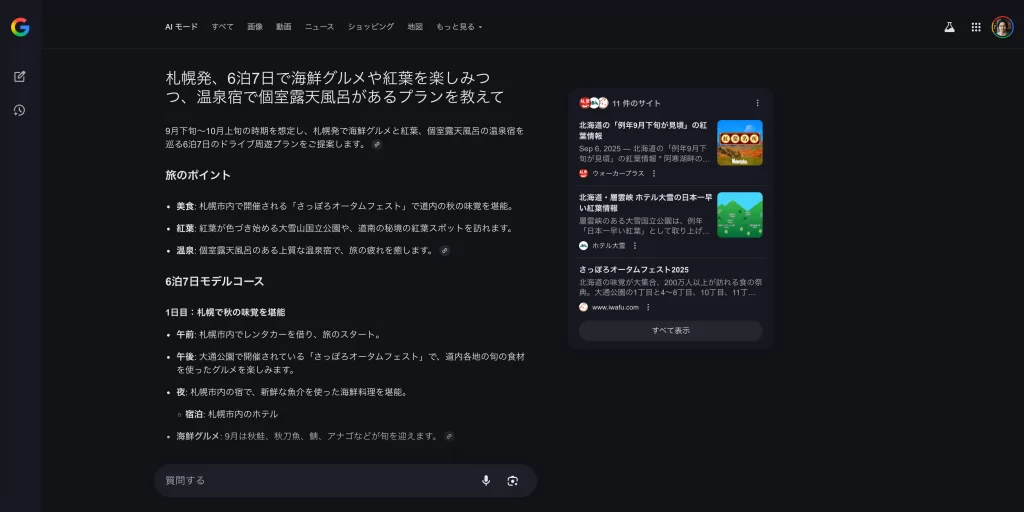Open options menu next to ホテル大雪
Image resolution: width=1024 pixels, height=512 pixels.
tap(635, 246)
